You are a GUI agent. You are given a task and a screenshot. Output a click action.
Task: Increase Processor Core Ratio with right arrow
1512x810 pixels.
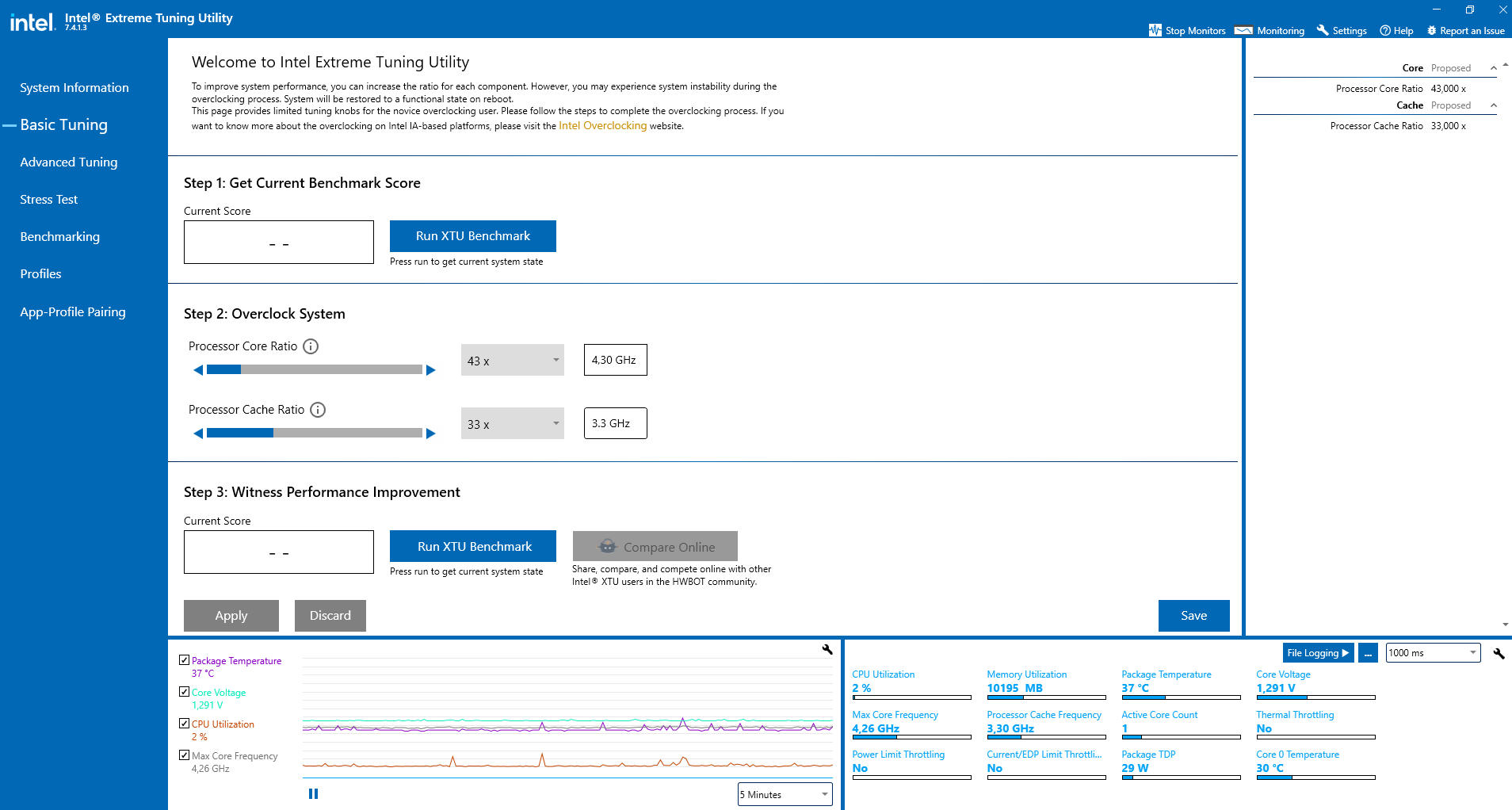(431, 370)
